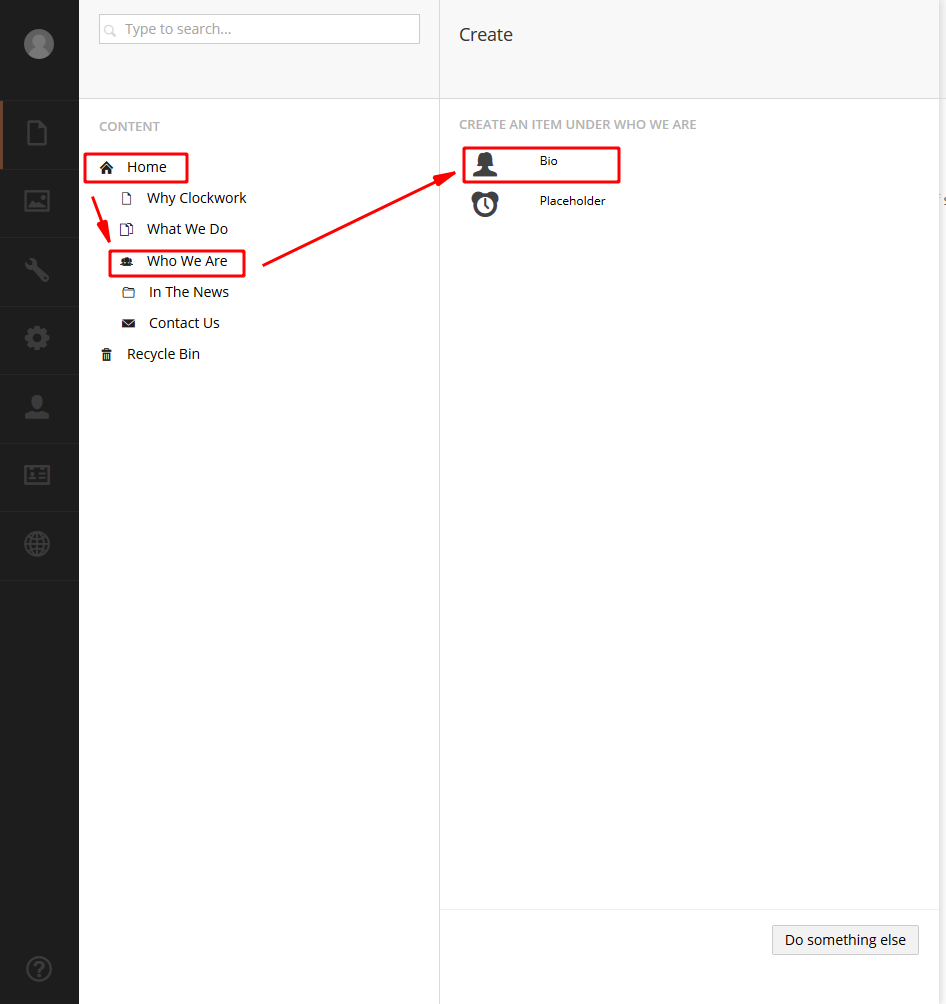The height and width of the screenshot is (1004, 946).
Task: Select Who We Are tree node
Action: (187, 261)
